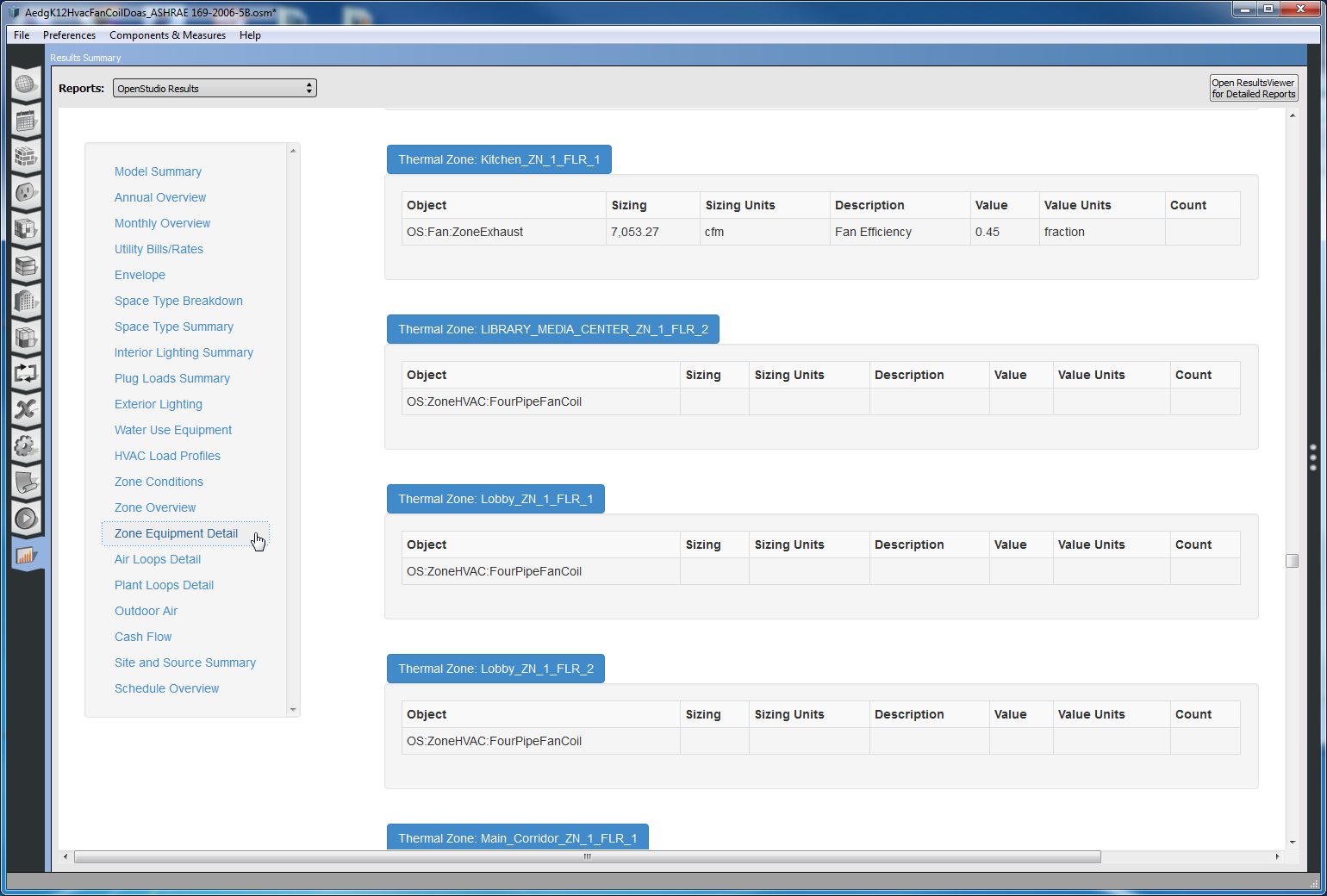The height and width of the screenshot is (896, 1327).
Task: Open the File menu
Action: click(x=22, y=35)
